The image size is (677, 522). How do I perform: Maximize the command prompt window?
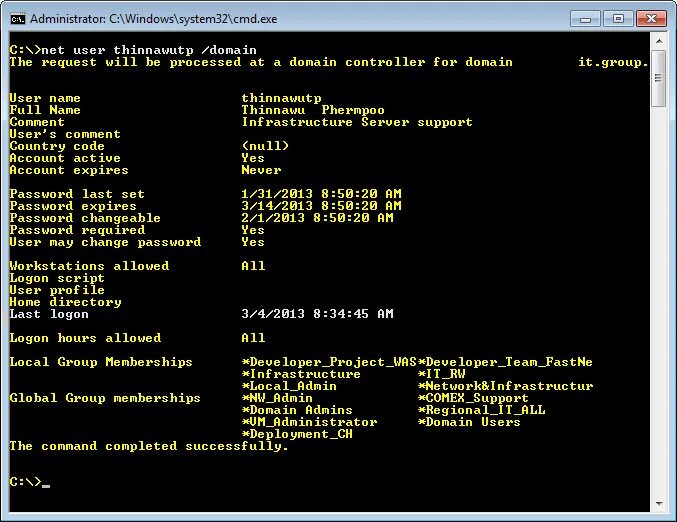pyautogui.click(x=618, y=19)
